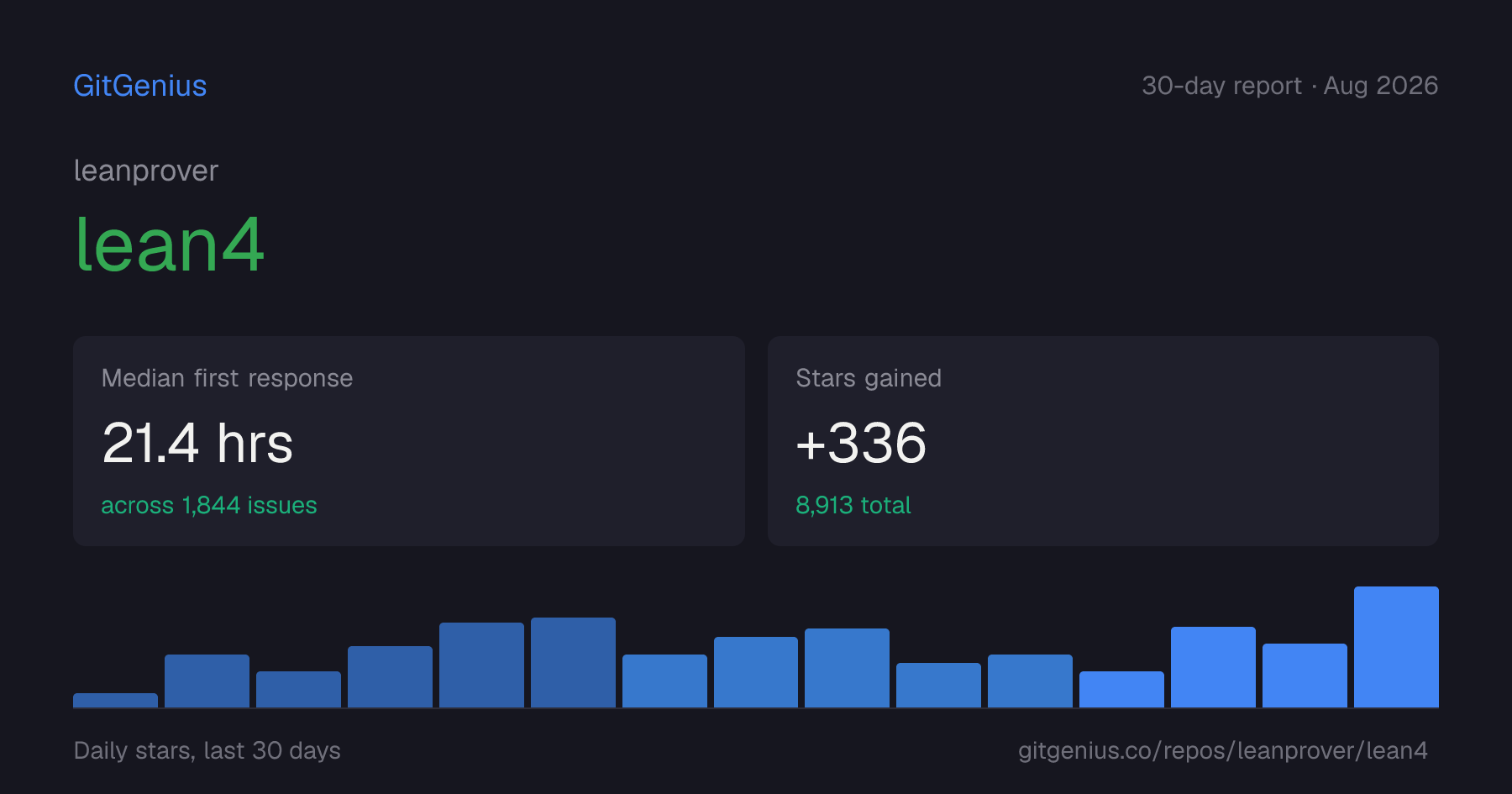Select the lean4 repository title
The width and height of the screenshot is (1512, 794).
click(170, 245)
